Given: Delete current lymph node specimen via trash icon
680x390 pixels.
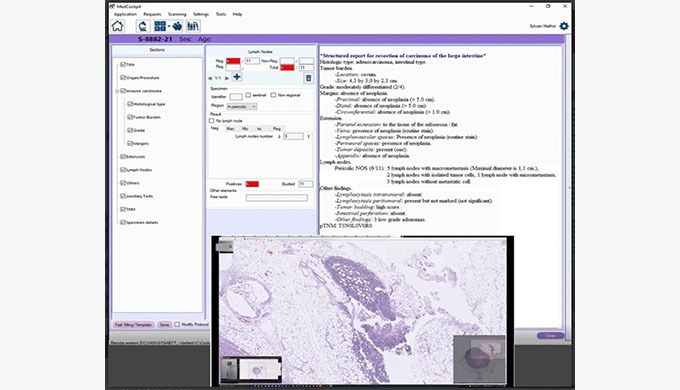Looking at the screenshot, I should point(308,78).
